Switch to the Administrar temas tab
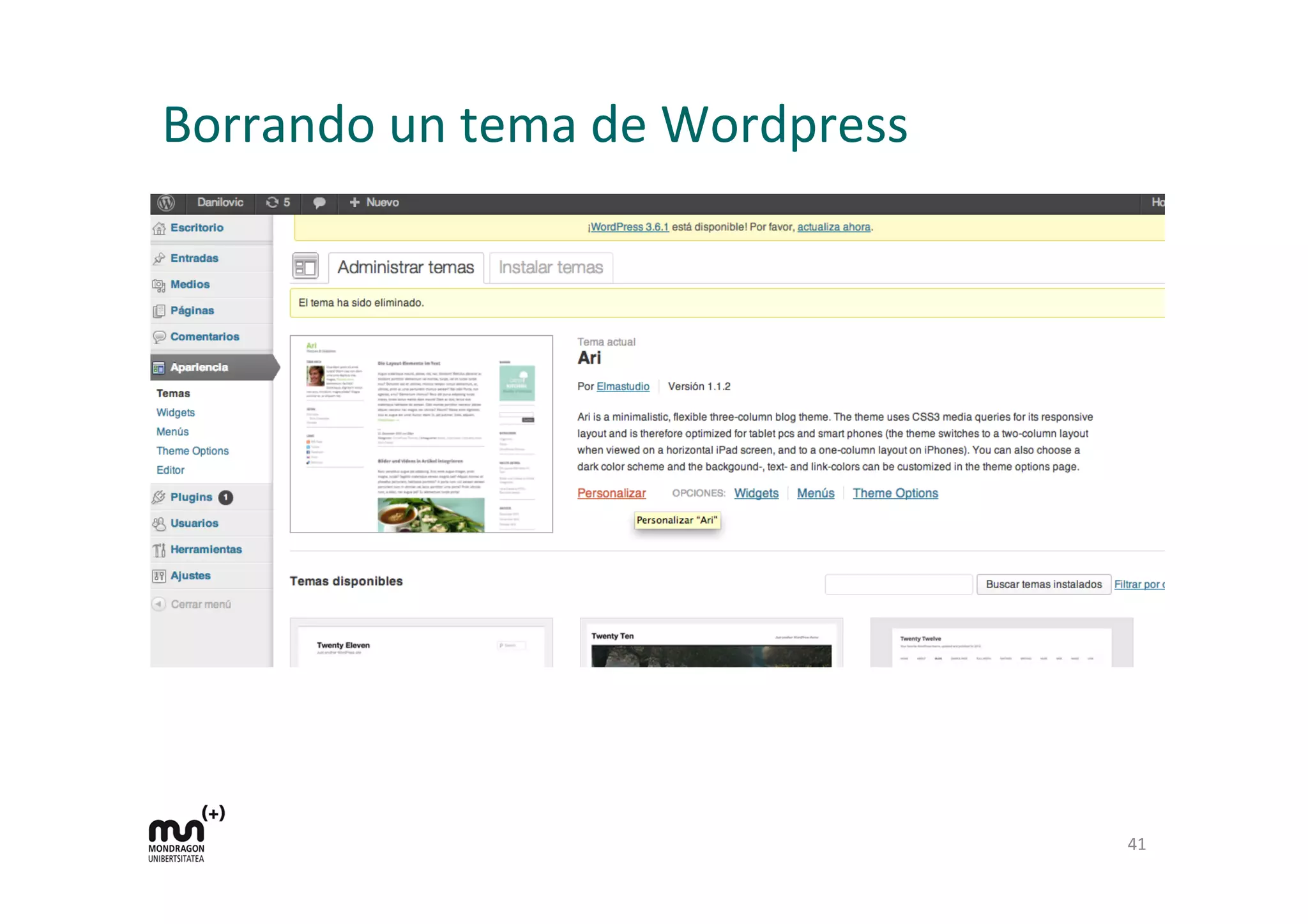 (x=406, y=268)
